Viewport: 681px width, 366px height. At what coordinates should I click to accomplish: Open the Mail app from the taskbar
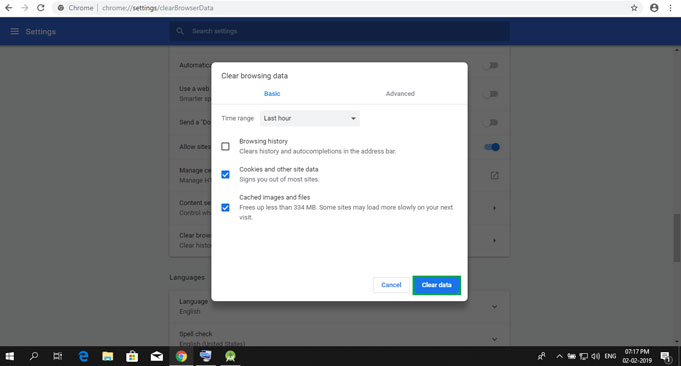click(x=156, y=356)
